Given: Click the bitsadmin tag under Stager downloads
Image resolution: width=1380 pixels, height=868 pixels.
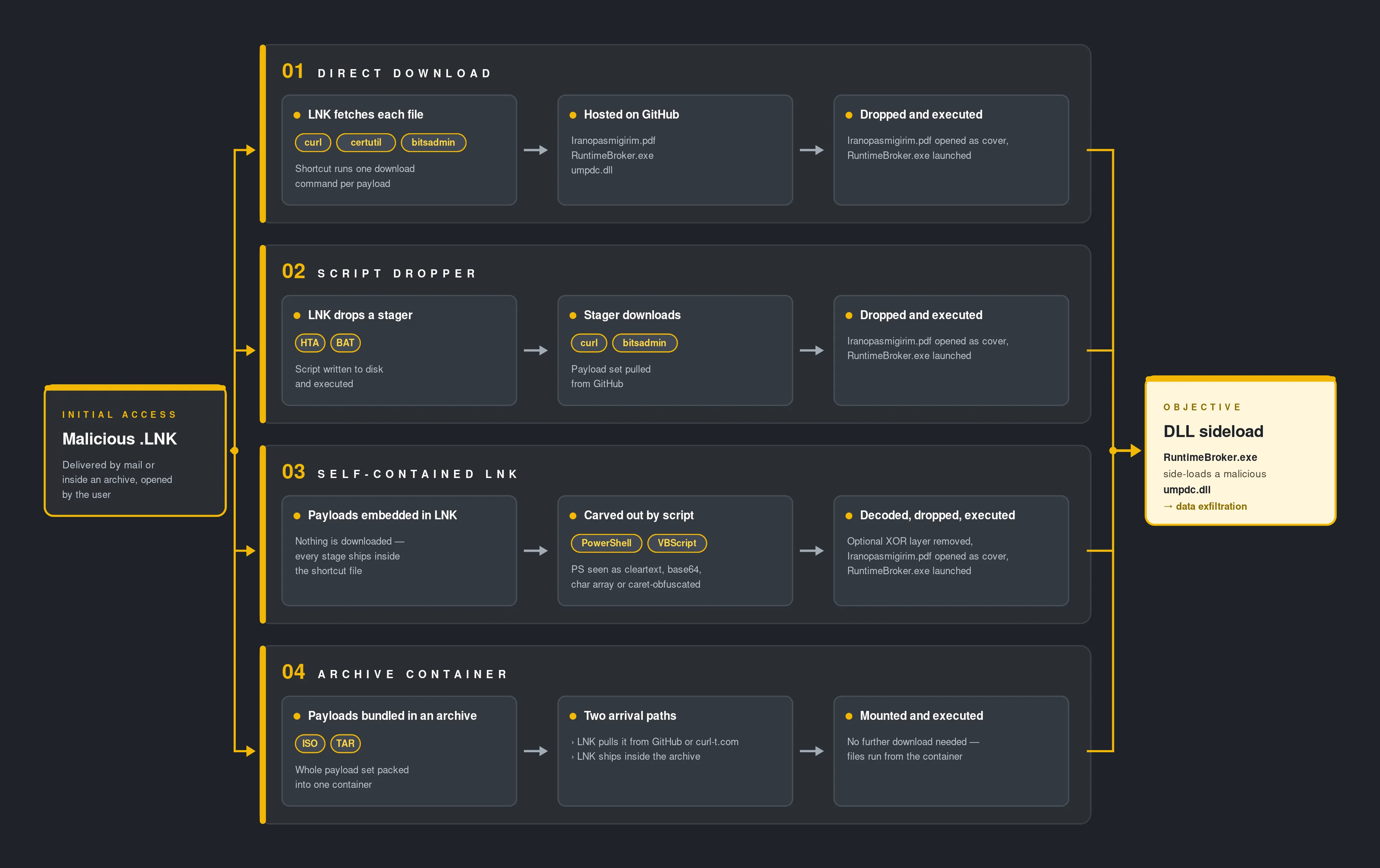Looking at the screenshot, I should point(645,343).
